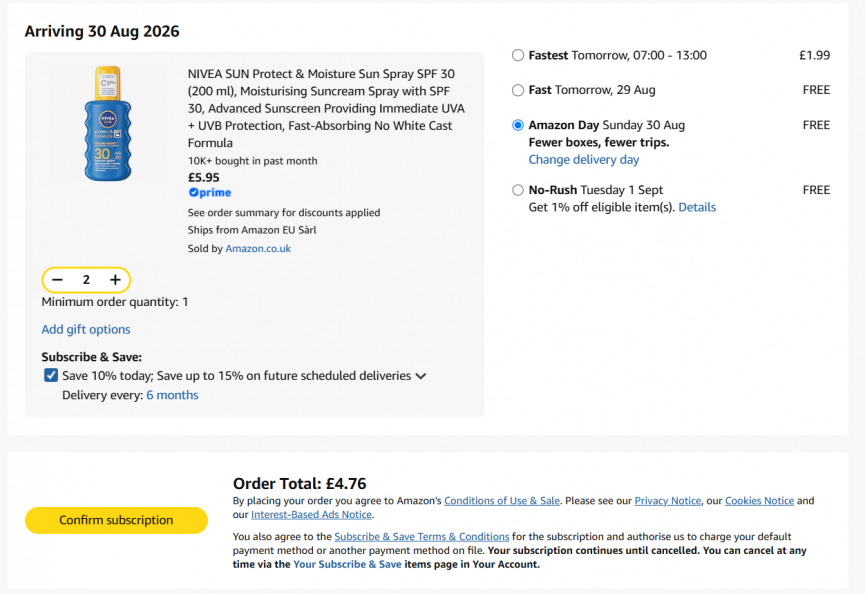Click Change delivery day link

point(584,159)
